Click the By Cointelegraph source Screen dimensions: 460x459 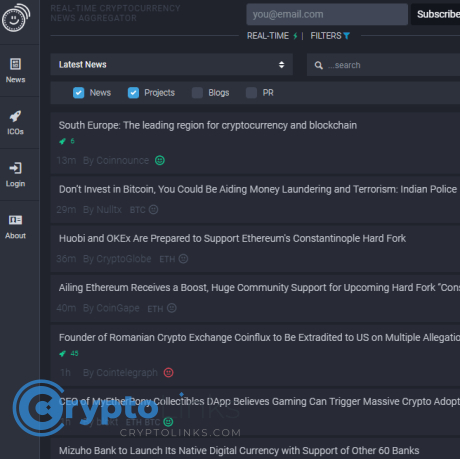(x=120, y=372)
